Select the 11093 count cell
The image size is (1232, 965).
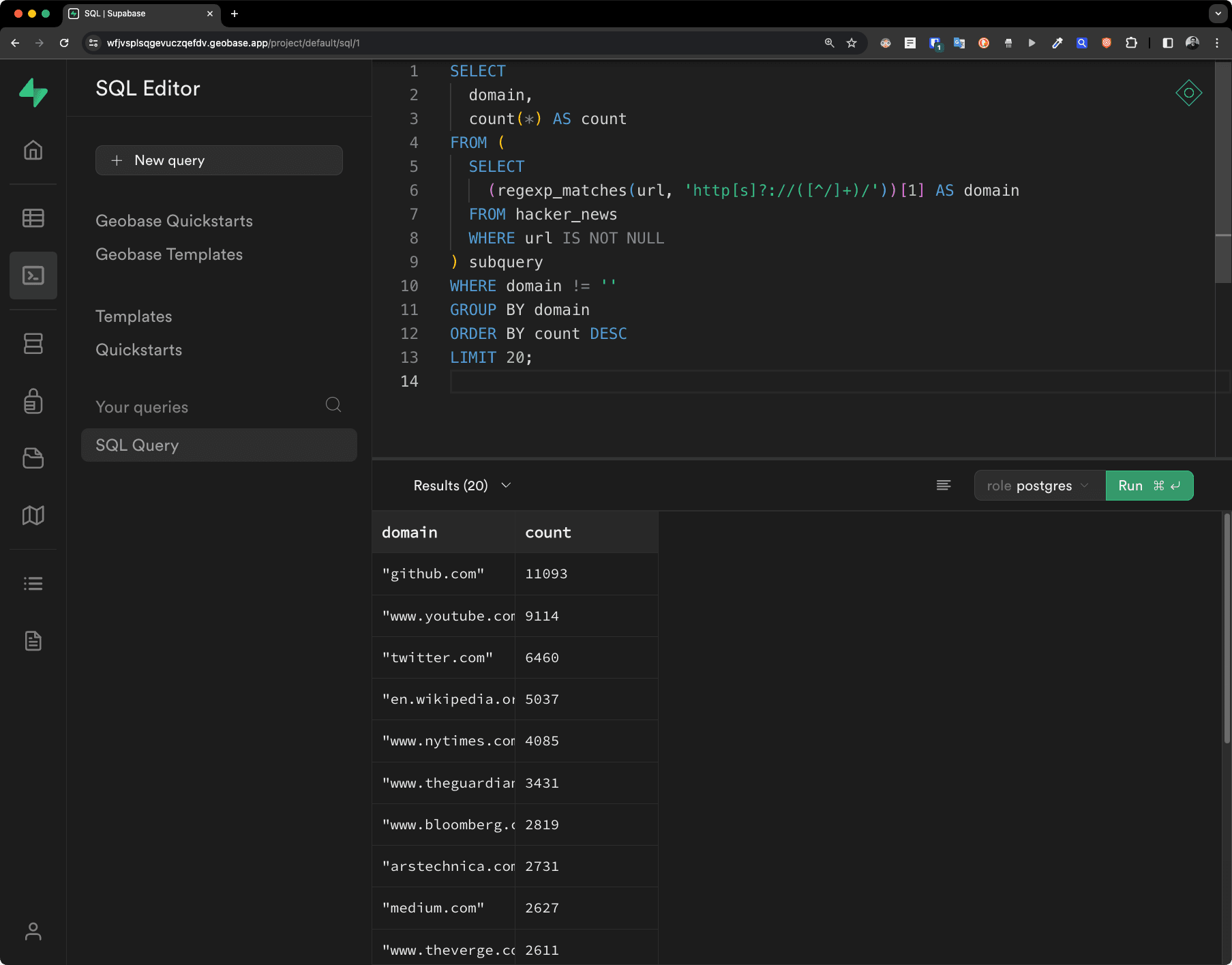pos(586,574)
